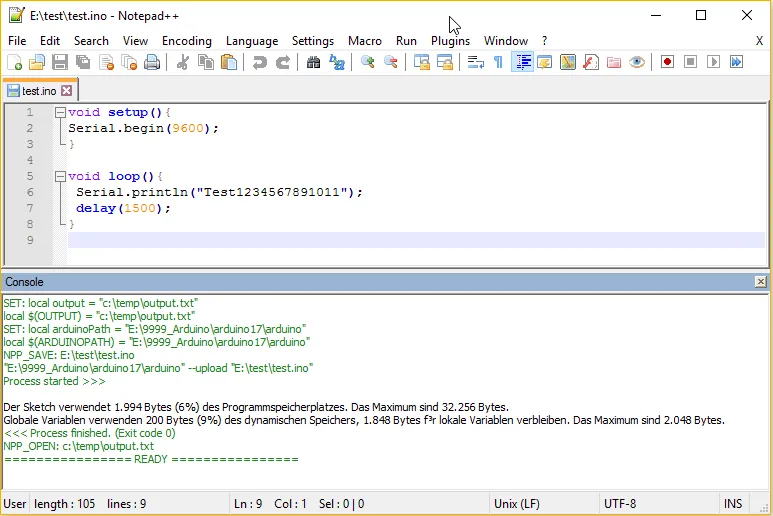Click the Play macro icon
The width and height of the screenshot is (773, 516).
(x=713, y=63)
